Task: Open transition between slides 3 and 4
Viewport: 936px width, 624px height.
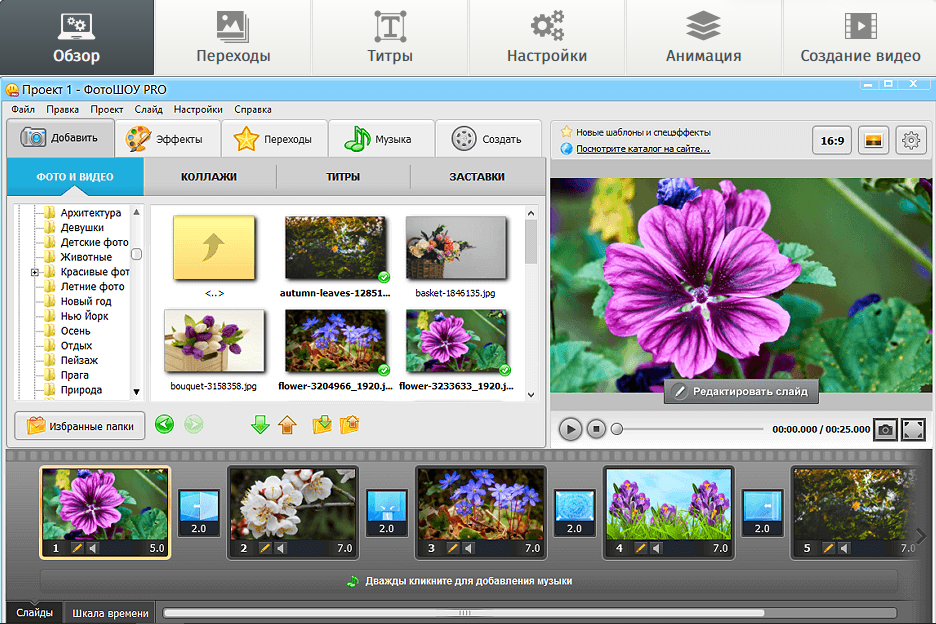Action: pyautogui.click(x=574, y=513)
